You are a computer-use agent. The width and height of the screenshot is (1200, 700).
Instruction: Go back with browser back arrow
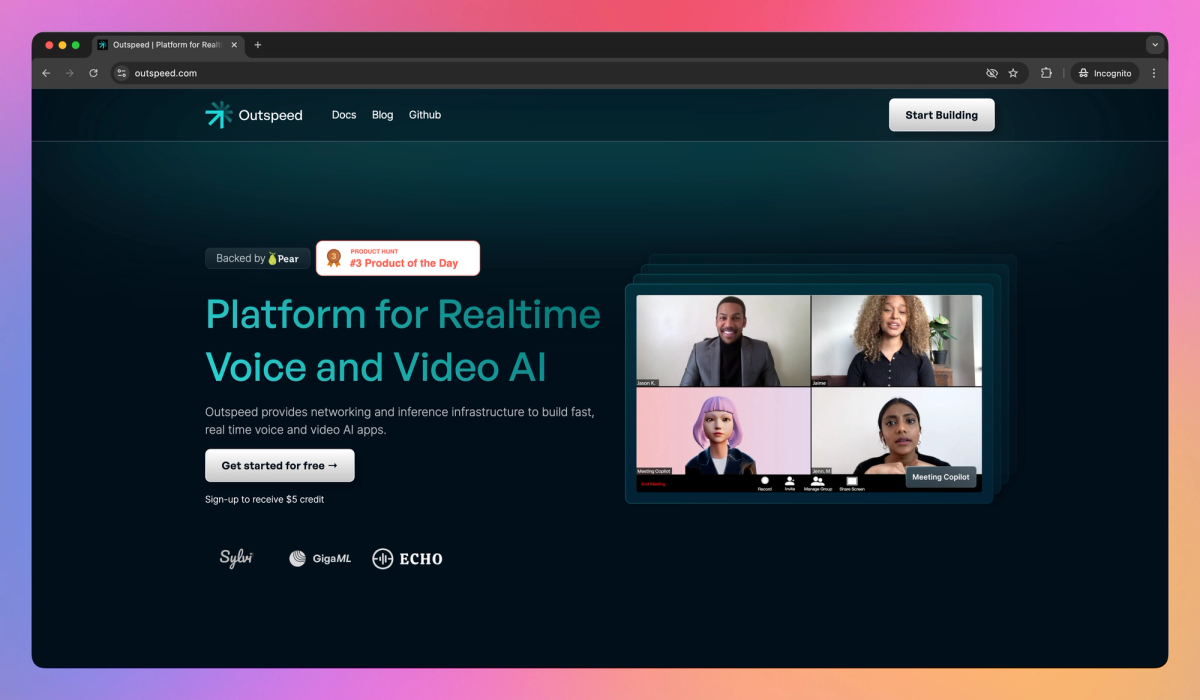click(46, 73)
